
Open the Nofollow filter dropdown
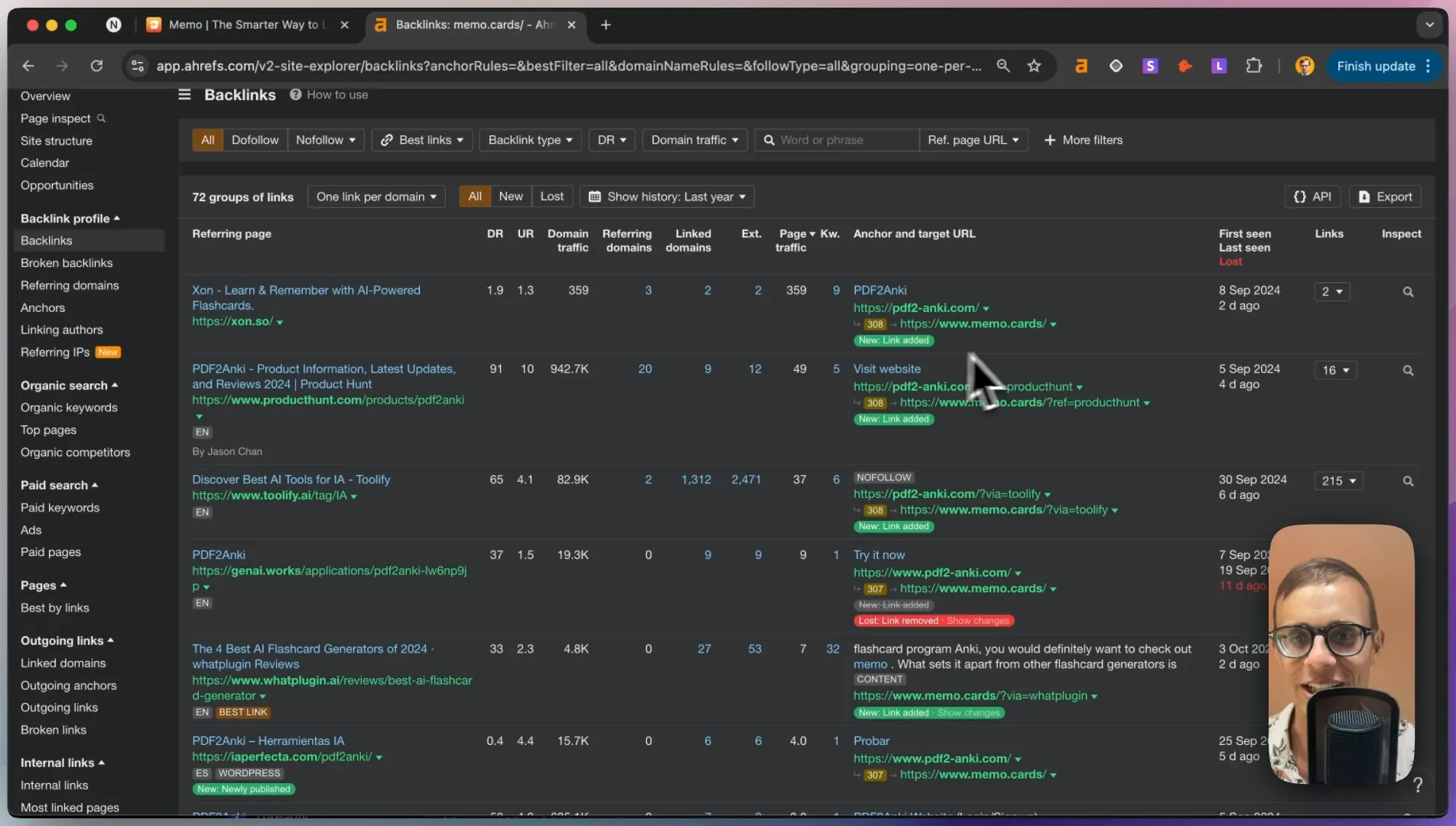tap(326, 140)
